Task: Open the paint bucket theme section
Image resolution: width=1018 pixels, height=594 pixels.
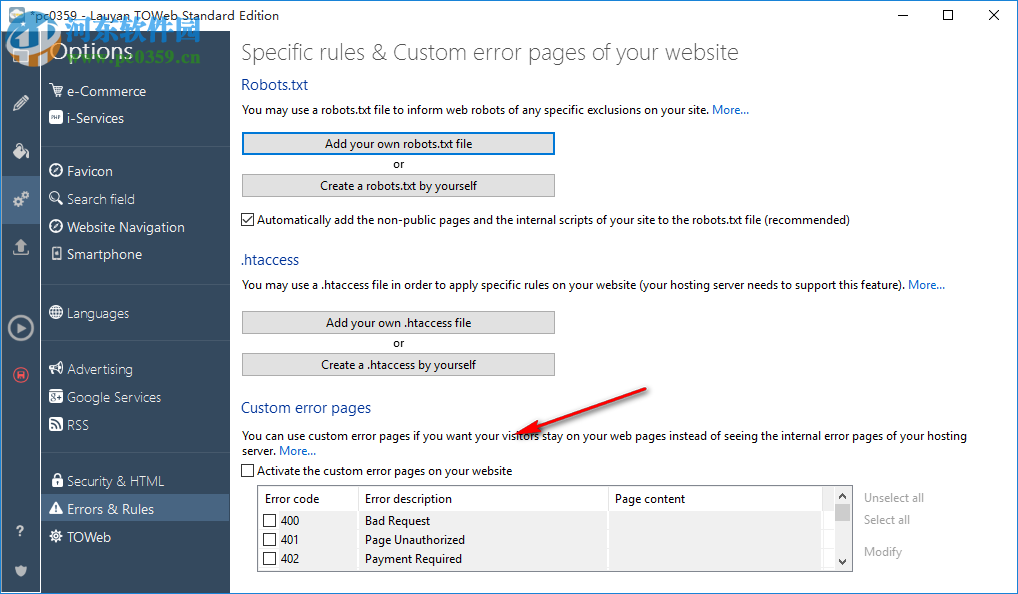Action: click(x=20, y=151)
